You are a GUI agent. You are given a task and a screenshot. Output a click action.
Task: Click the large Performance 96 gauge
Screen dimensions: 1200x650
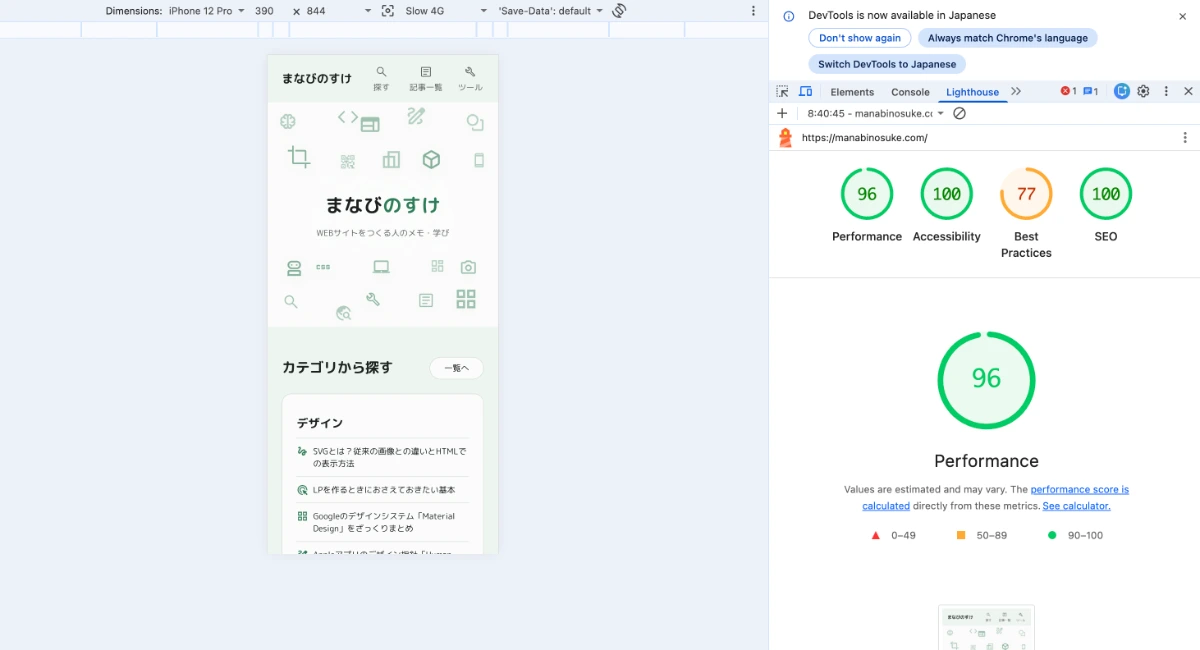pyautogui.click(x=986, y=380)
